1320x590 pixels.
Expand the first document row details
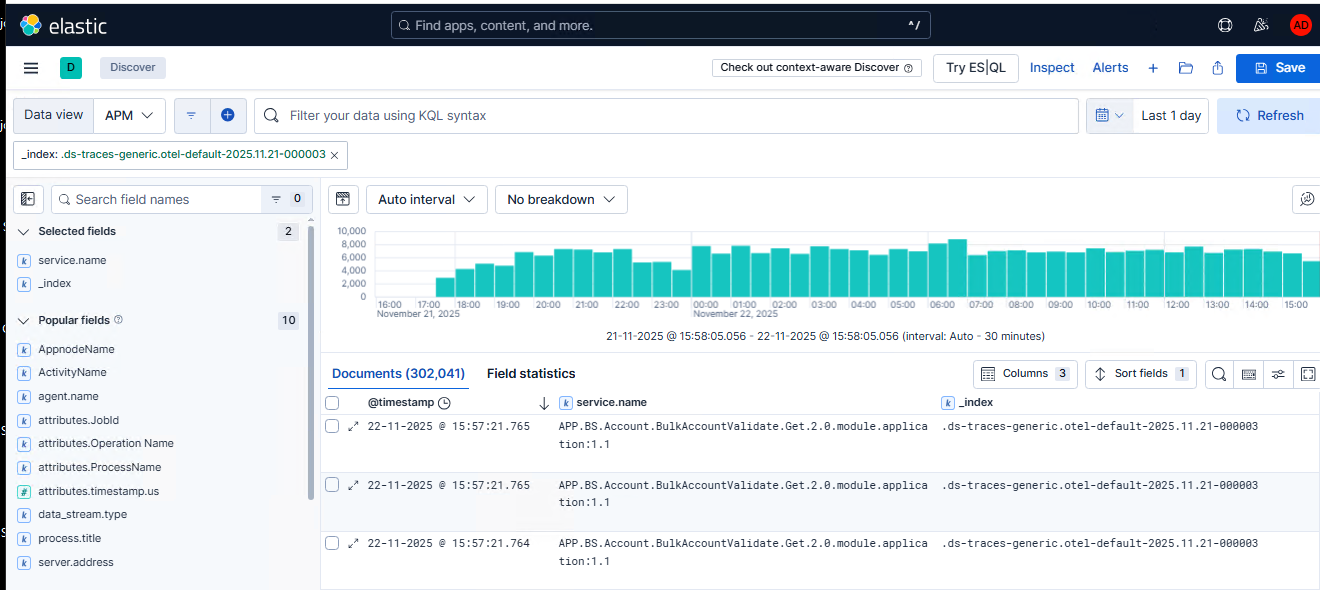[353, 427]
